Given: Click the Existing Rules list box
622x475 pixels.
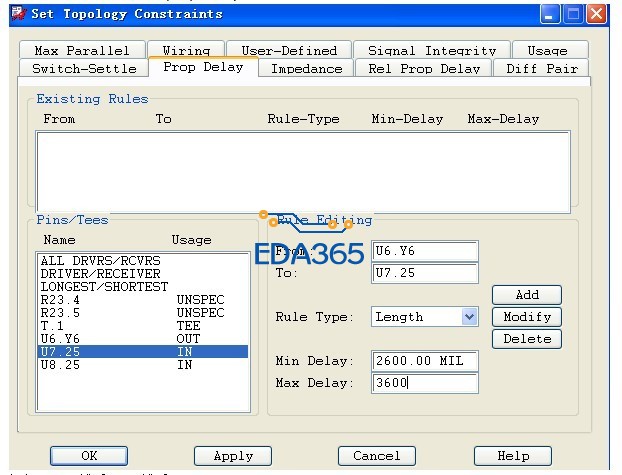Looking at the screenshot, I should (x=303, y=172).
